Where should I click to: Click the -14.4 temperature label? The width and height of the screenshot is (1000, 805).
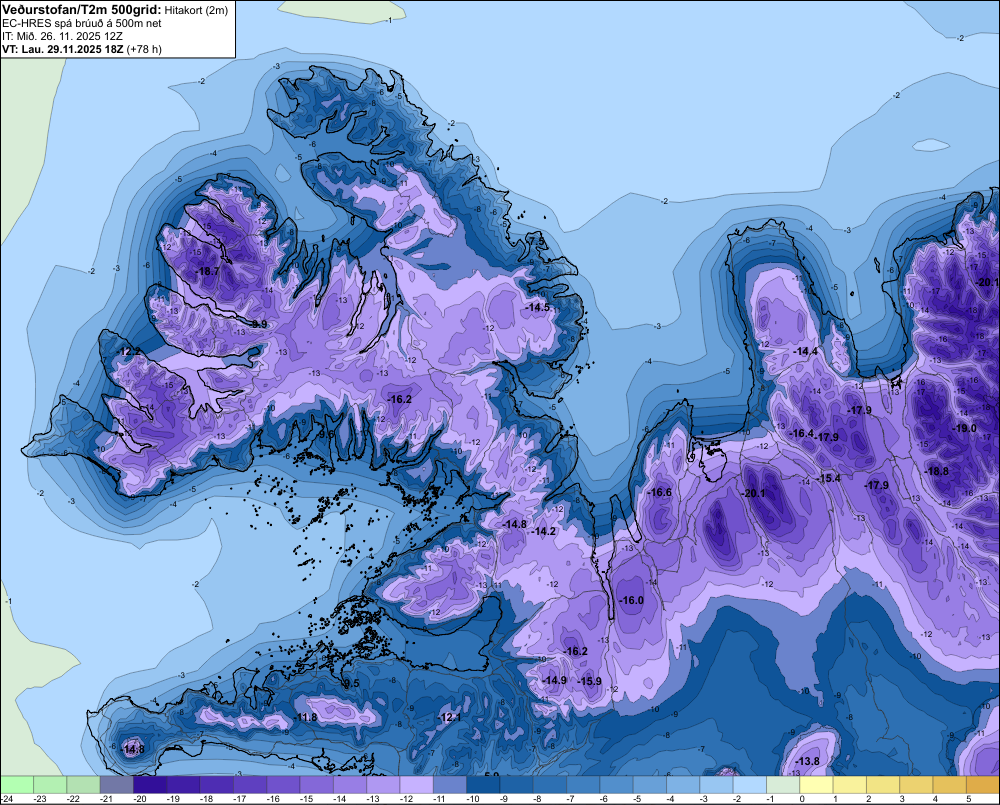[805, 351]
